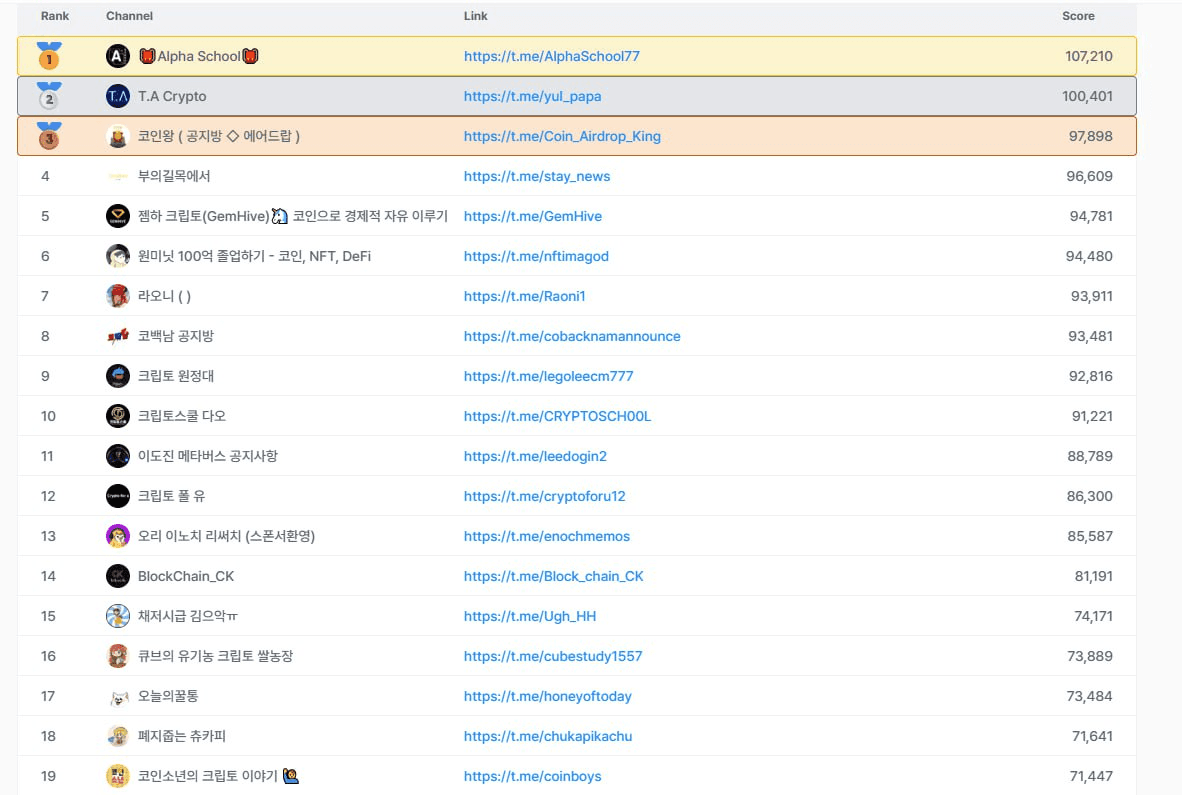1182x795 pixels.
Task: Open the t.me/AlphaSchool77 link
Action: [551, 56]
